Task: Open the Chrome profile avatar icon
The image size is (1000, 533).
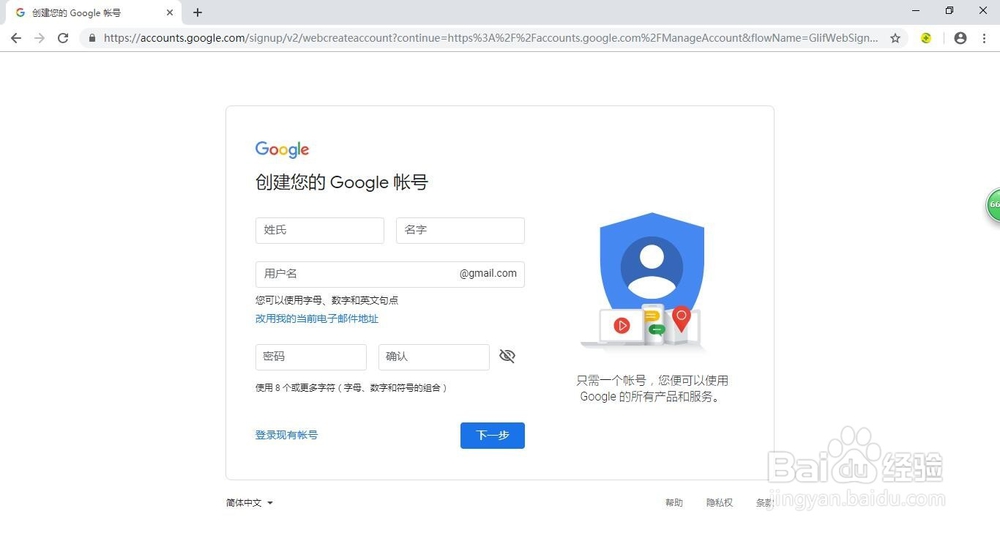Action: coord(960,38)
